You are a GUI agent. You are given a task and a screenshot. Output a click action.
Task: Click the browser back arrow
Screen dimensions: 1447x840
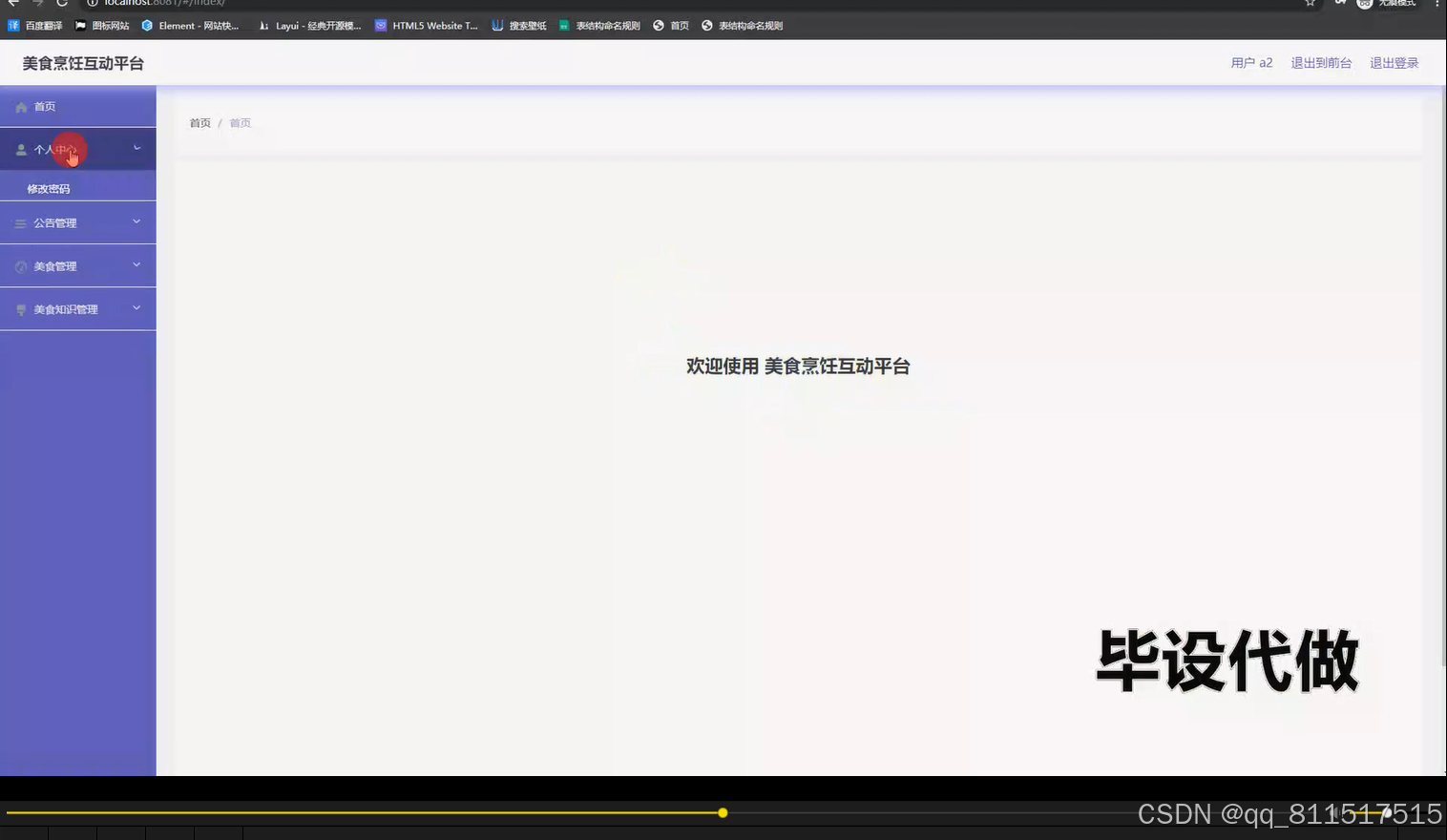[13, 4]
